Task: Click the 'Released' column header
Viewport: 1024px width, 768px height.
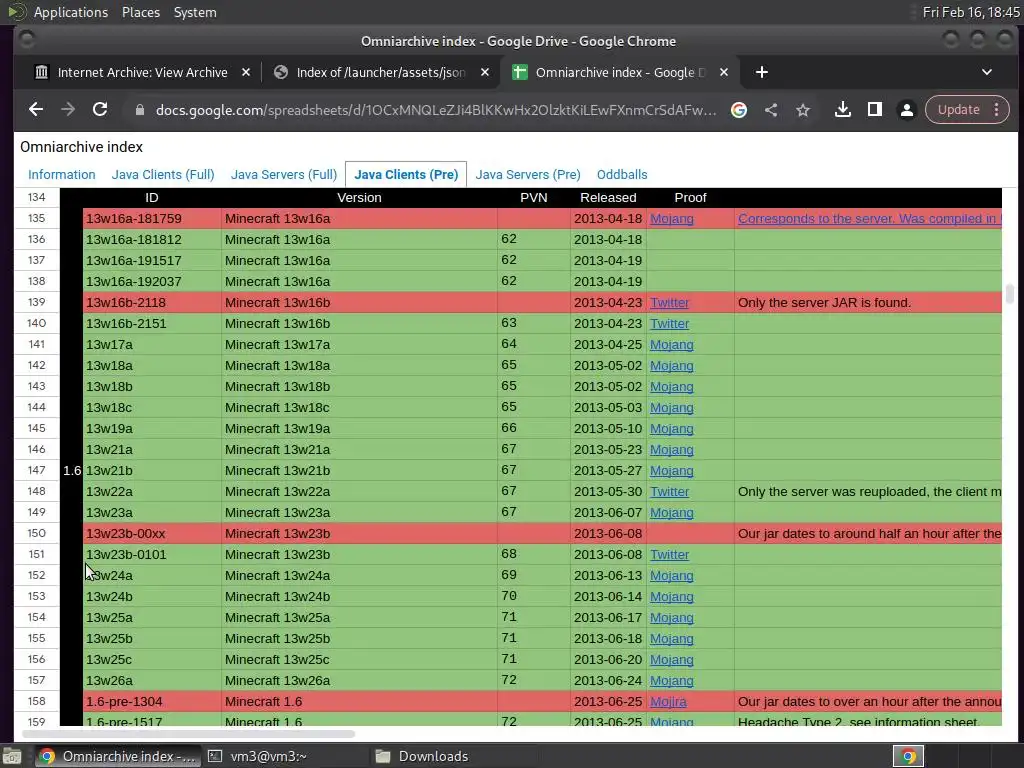Action: 608,198
